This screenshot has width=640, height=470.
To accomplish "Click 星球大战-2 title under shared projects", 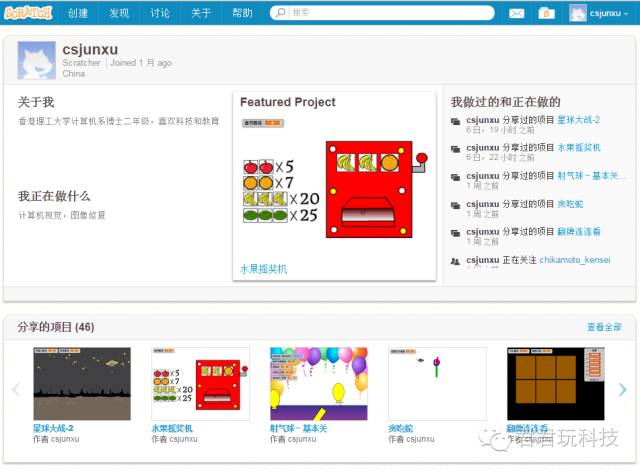I will tap(53, 428).
